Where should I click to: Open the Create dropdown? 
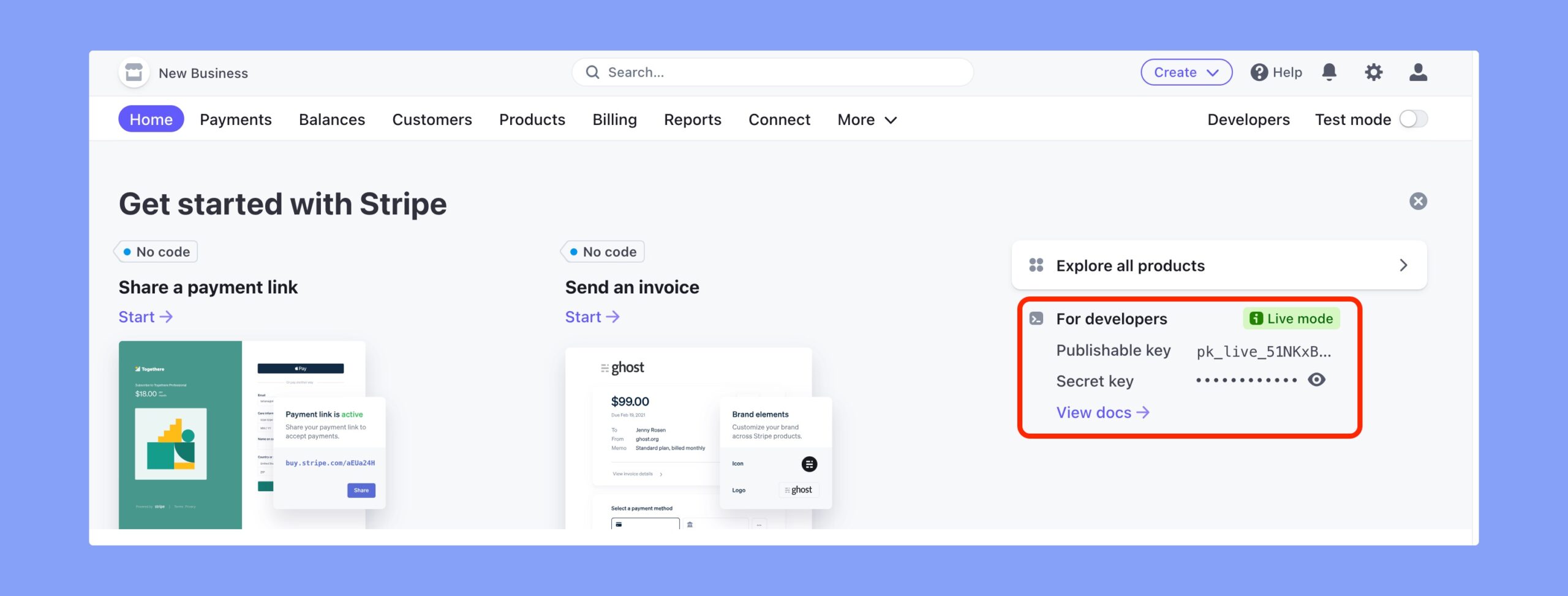coord(1186,72)
